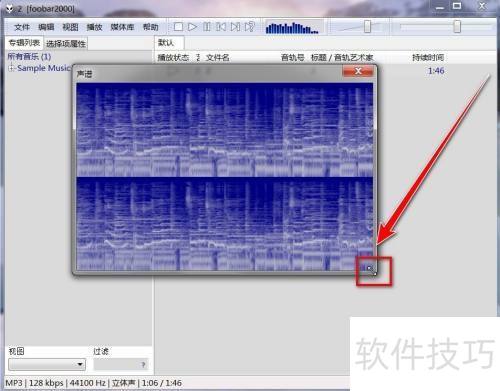The image size is (500, 391).
Task: Close the foobar2000 main window
Action: pos(482,6)
